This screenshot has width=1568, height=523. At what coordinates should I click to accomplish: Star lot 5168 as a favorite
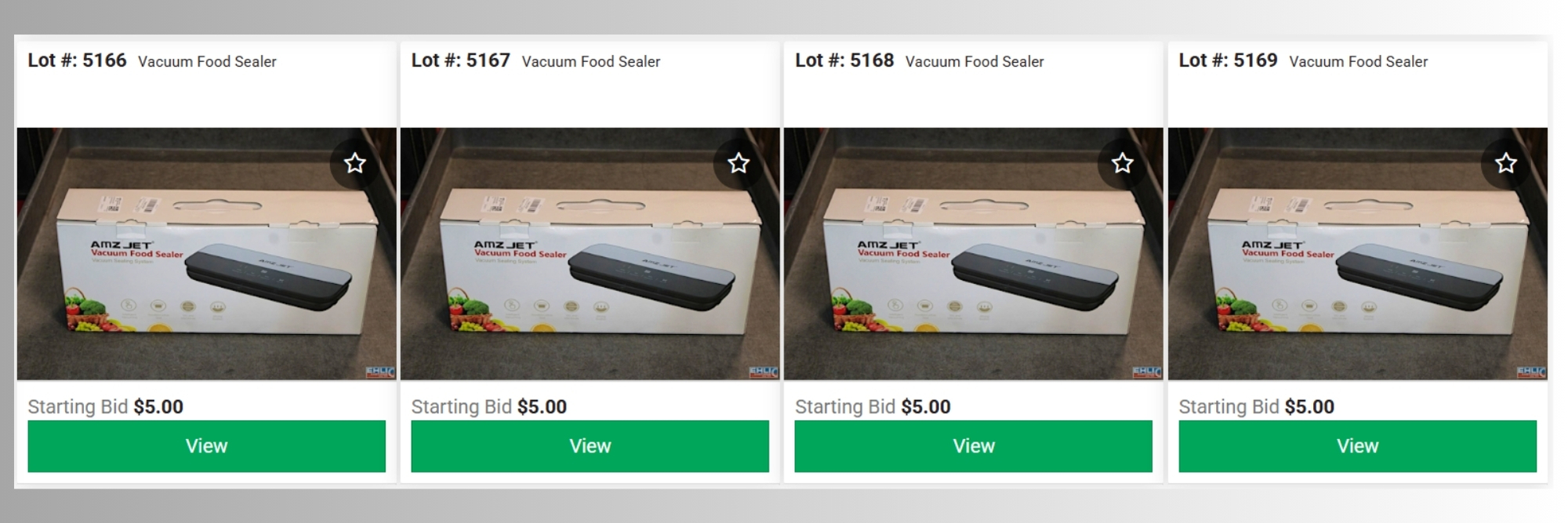1123,163
